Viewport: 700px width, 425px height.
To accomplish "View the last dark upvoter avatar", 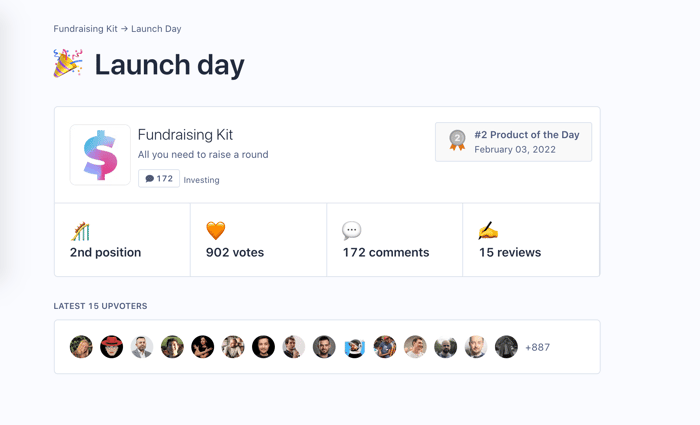I will 506,347.
